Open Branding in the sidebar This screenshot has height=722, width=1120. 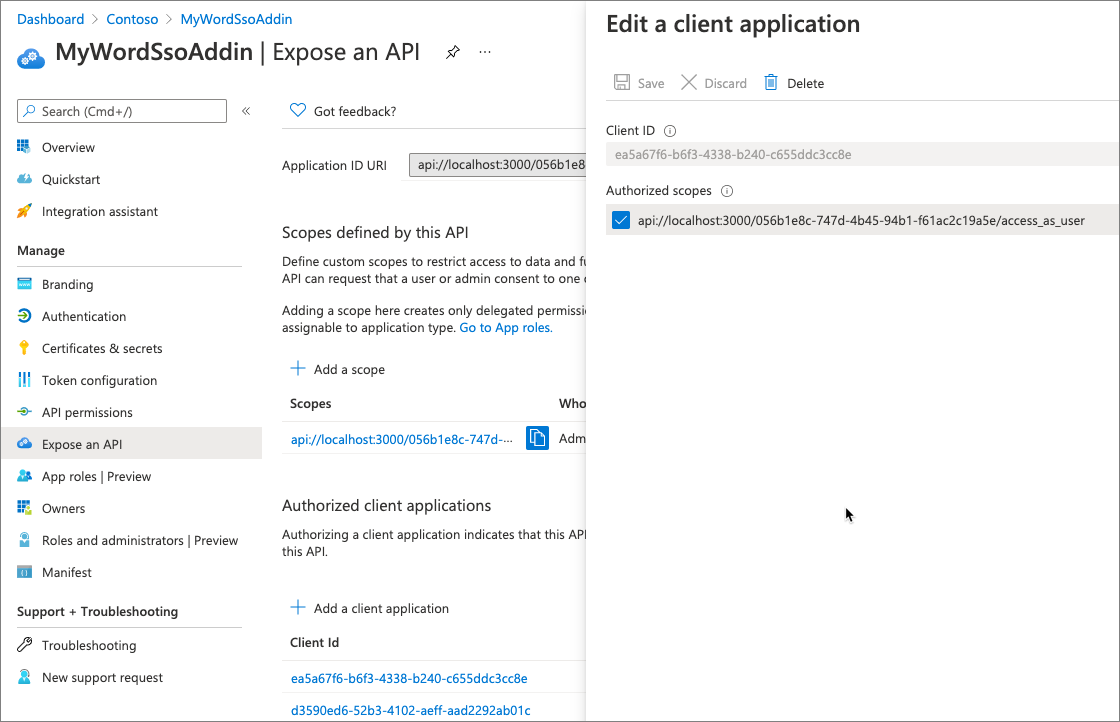pyautogui.click(x=67, y=284)
